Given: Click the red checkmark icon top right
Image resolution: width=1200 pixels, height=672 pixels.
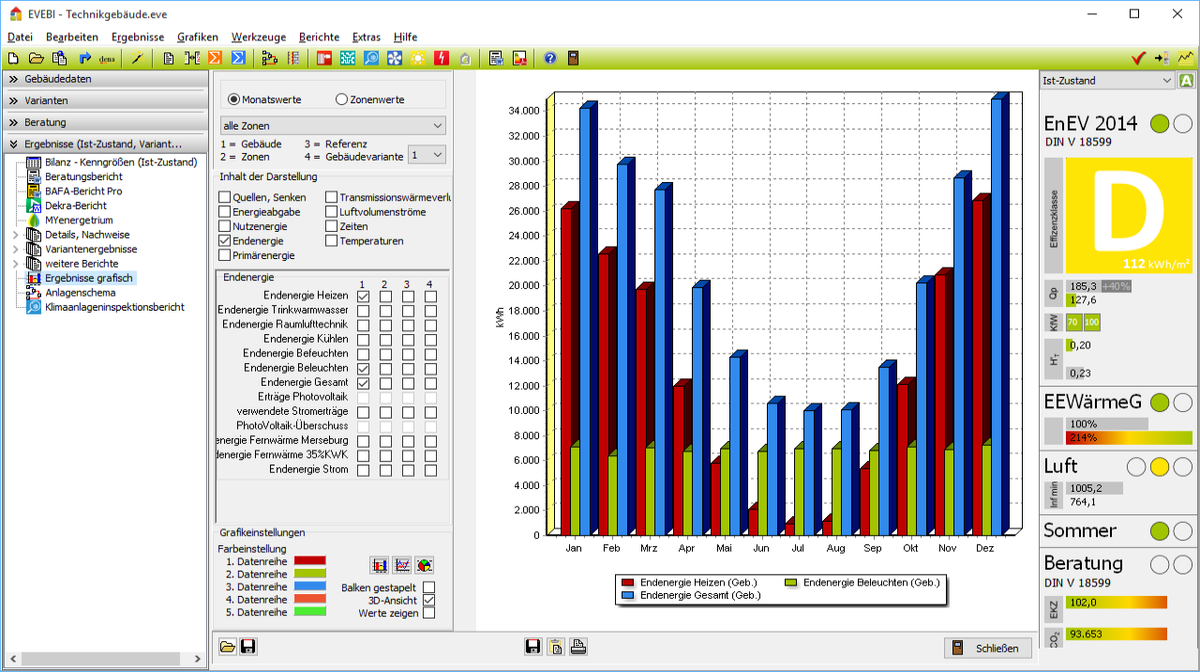Looking at the screenshot, I should [1138, 58].
